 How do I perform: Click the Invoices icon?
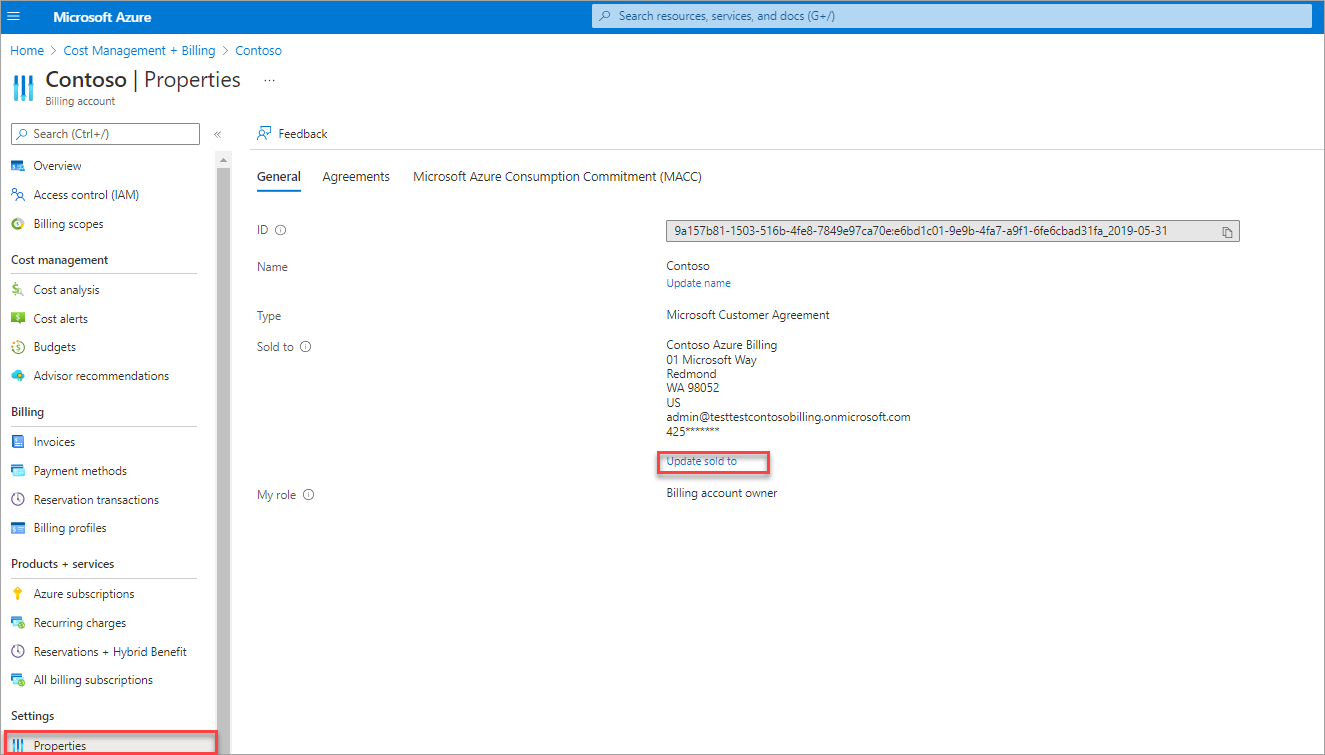[x=18, y=442]
